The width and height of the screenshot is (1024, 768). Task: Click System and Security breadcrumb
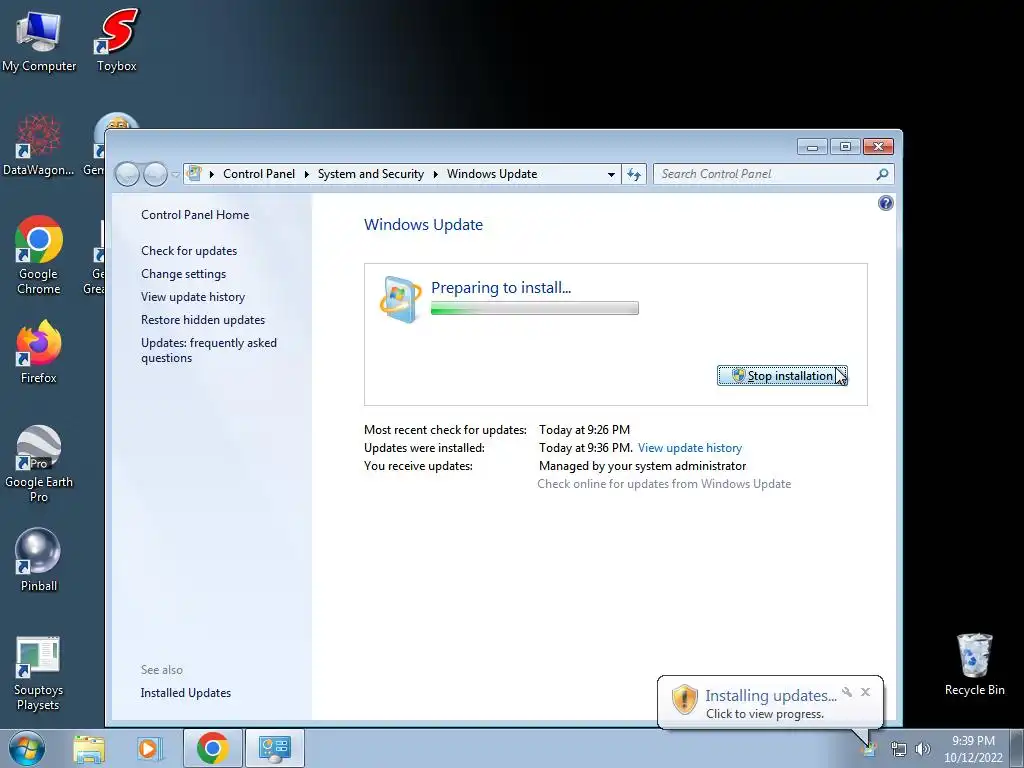[x=370, y=174]
